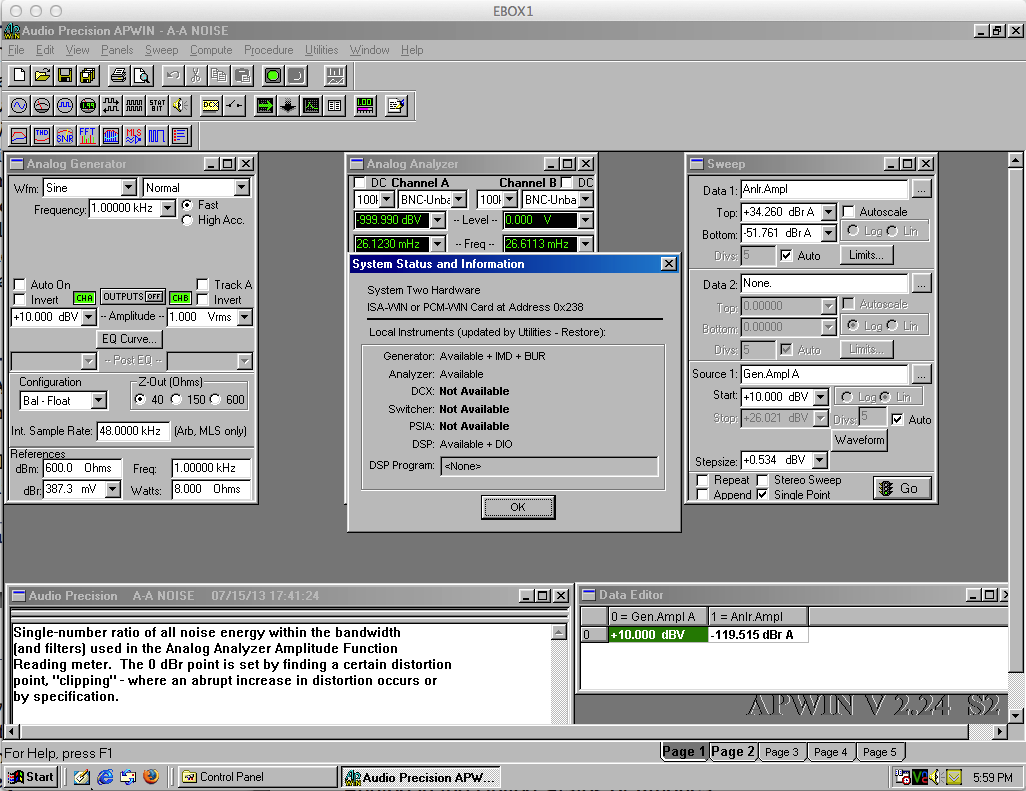This screenshot has height=791, width=1026.
Task: Enable the Auto On checkbox
Action: (20, 285)
